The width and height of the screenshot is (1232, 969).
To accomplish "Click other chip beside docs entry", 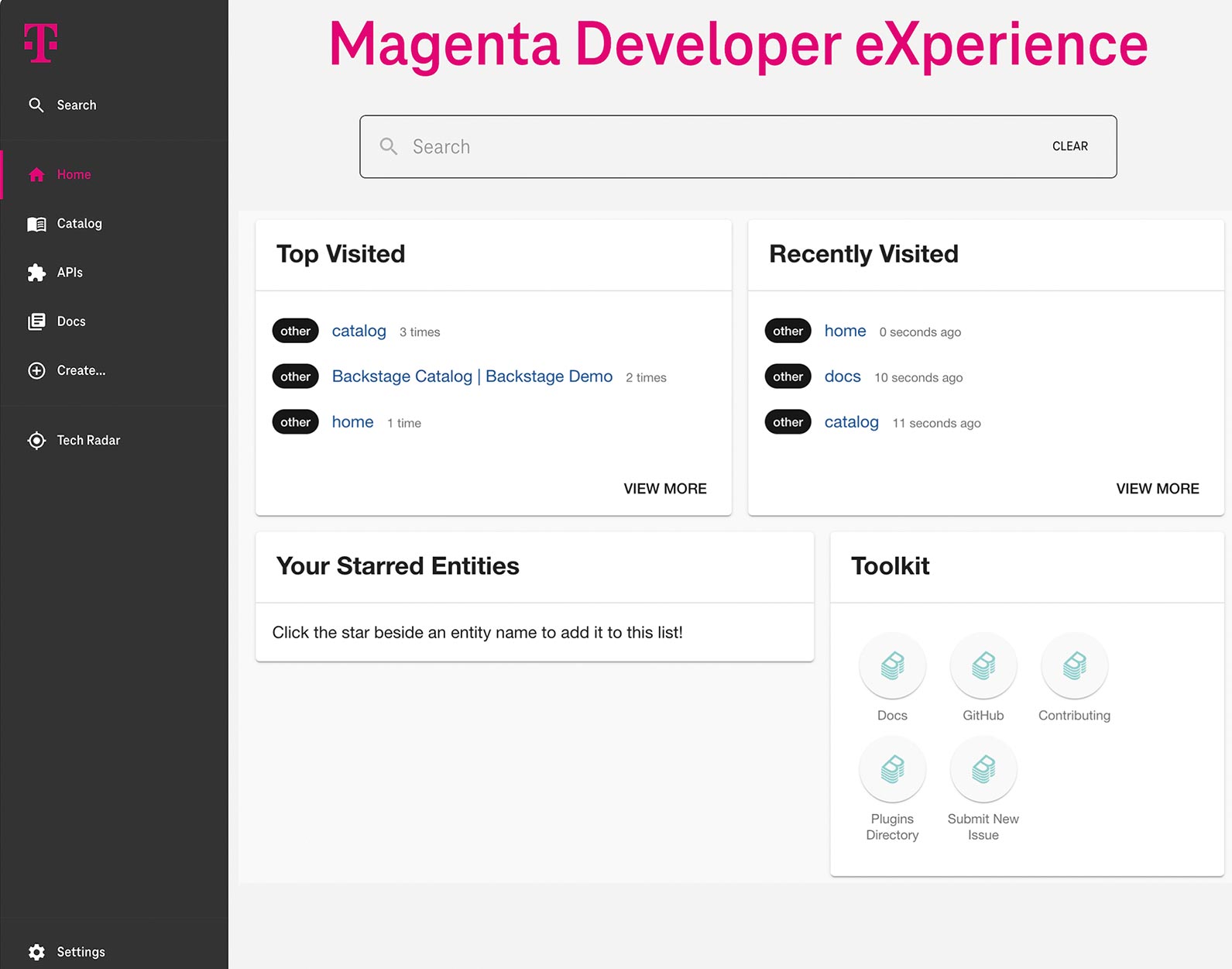I will (788, 376).
